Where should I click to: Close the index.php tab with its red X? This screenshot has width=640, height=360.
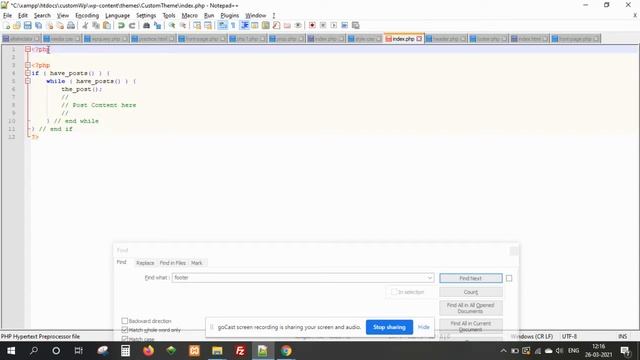[x=419, y=39]
